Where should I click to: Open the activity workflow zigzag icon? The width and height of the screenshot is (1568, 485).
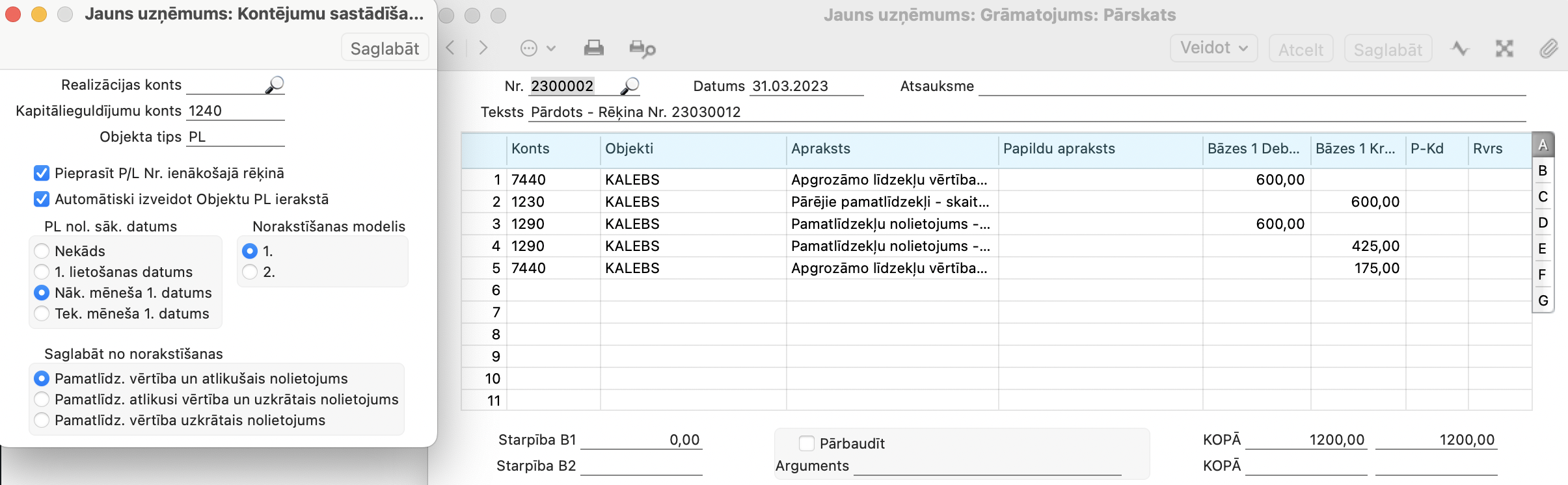tap(1460, 49)
